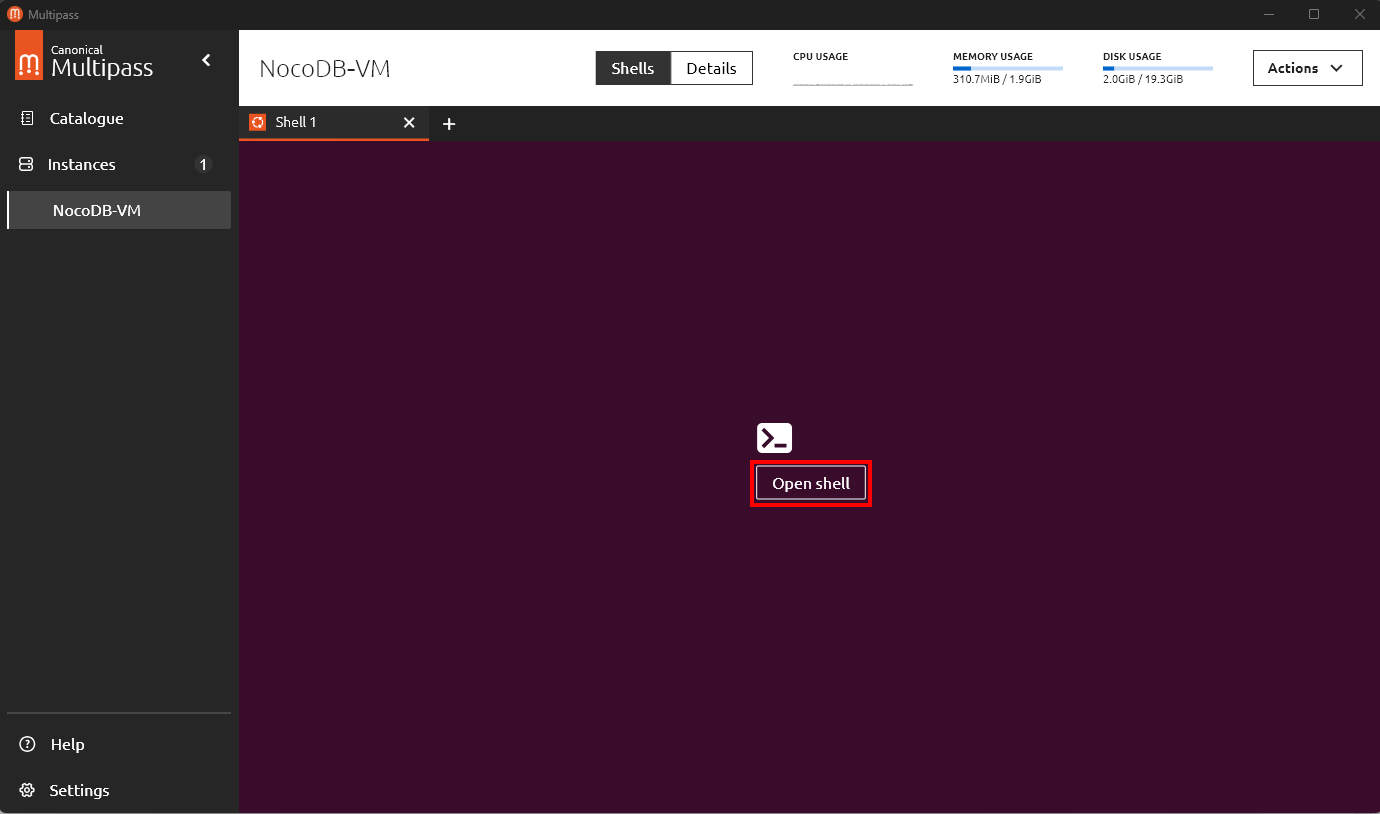This screenshot has width=1380, height=814.
Task: Click the memory usage bar
Action: pyautogui.click(x=1007, y=68)
